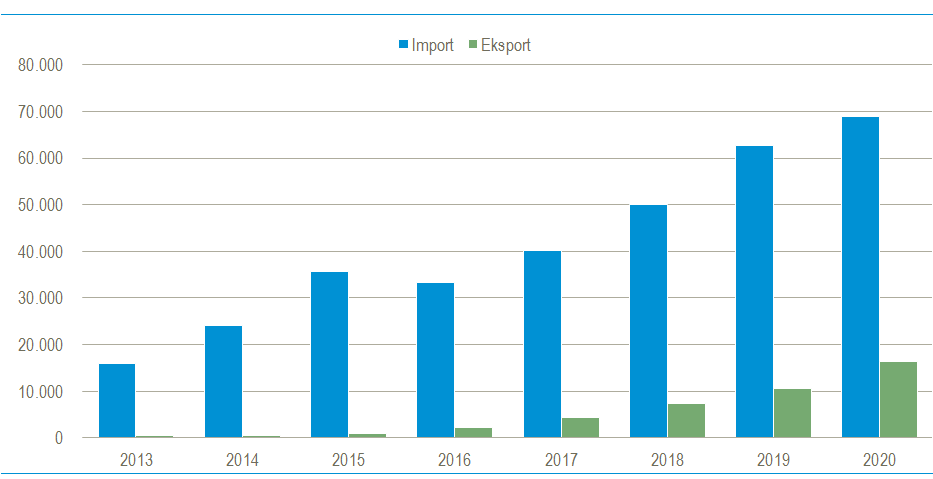Pick the Import bar for 2016

point(435,360)
